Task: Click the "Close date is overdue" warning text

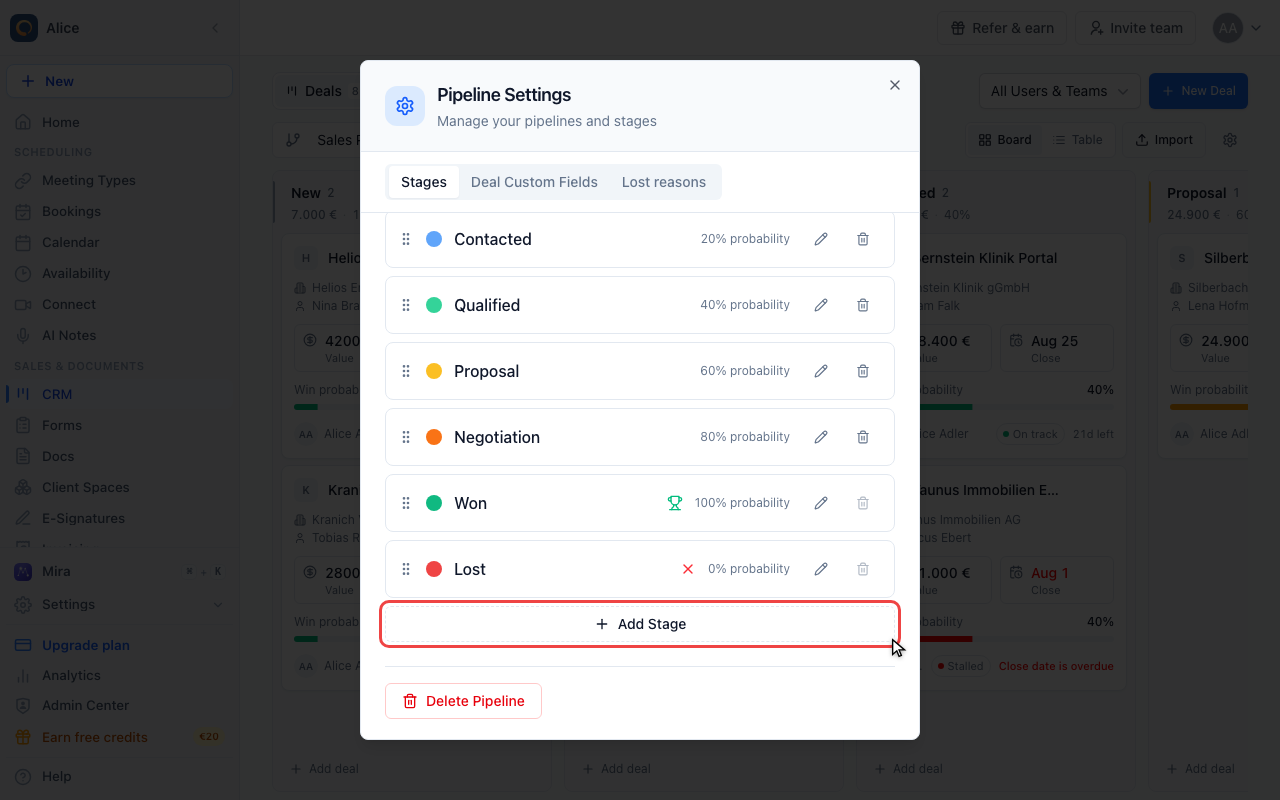Action: pyautogui.click(x=1056, y=666)
